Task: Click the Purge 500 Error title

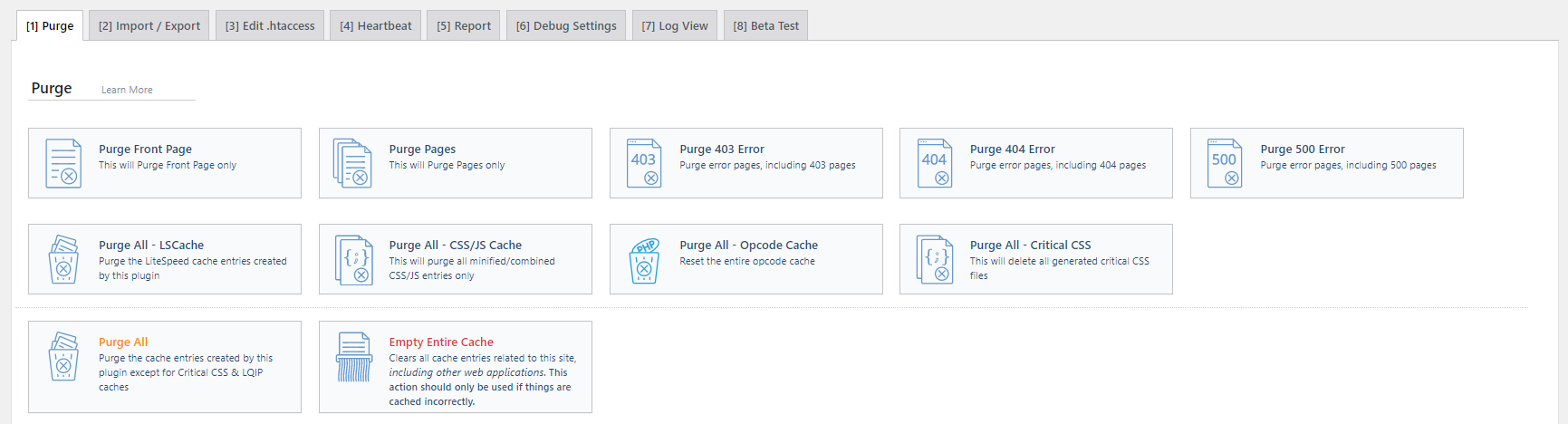Action: pyautogui.click(x=1303, y=149)
